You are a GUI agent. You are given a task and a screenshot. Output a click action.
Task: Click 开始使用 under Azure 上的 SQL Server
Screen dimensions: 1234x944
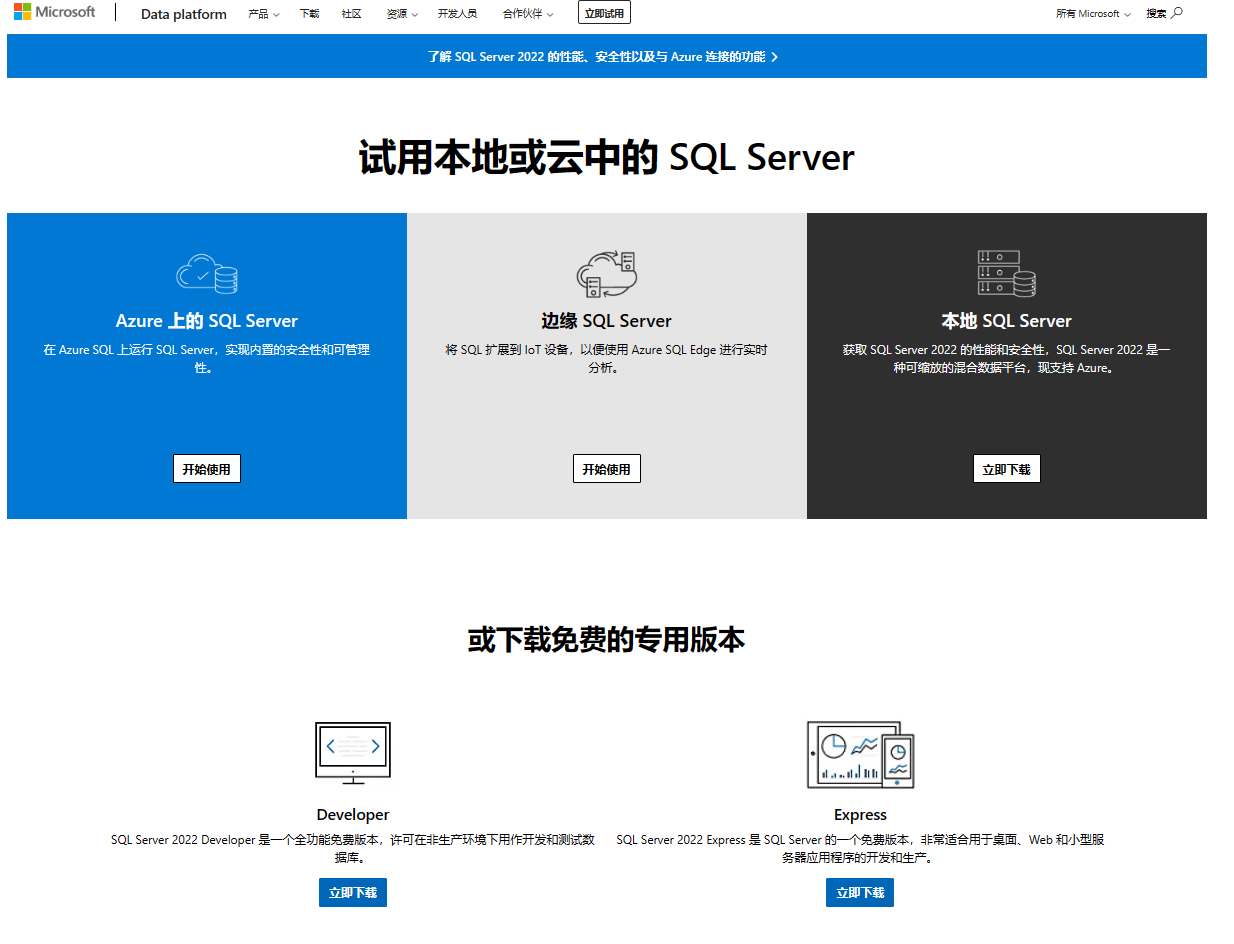point(207,469)
